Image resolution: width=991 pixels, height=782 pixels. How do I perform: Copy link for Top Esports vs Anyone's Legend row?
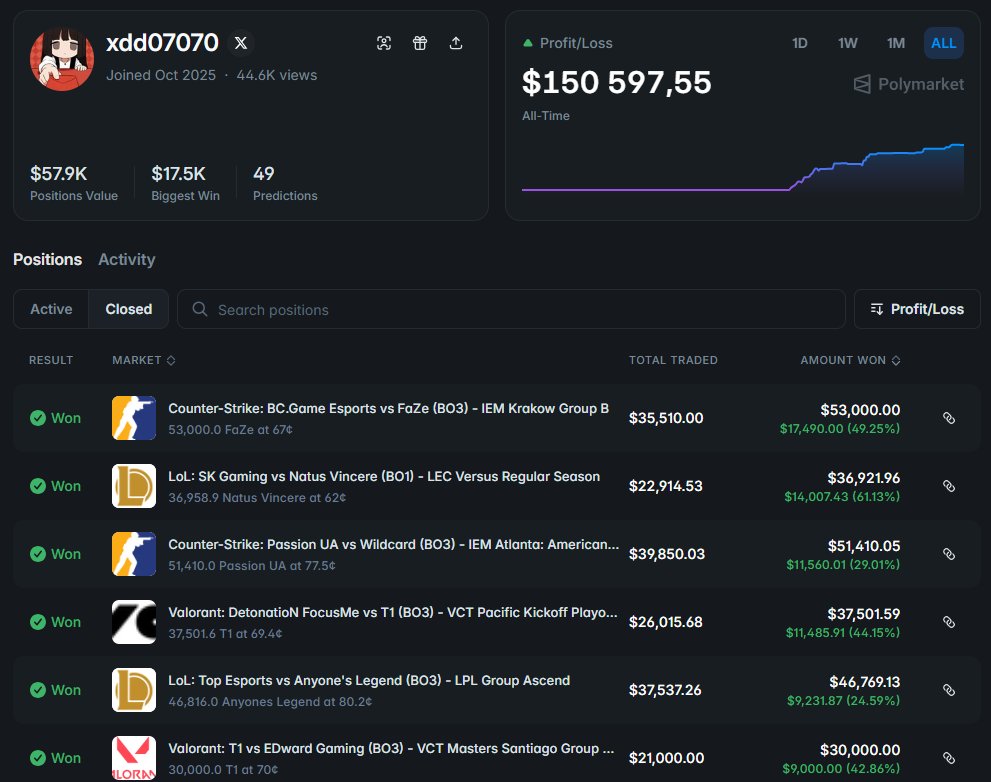click(949, 690)
